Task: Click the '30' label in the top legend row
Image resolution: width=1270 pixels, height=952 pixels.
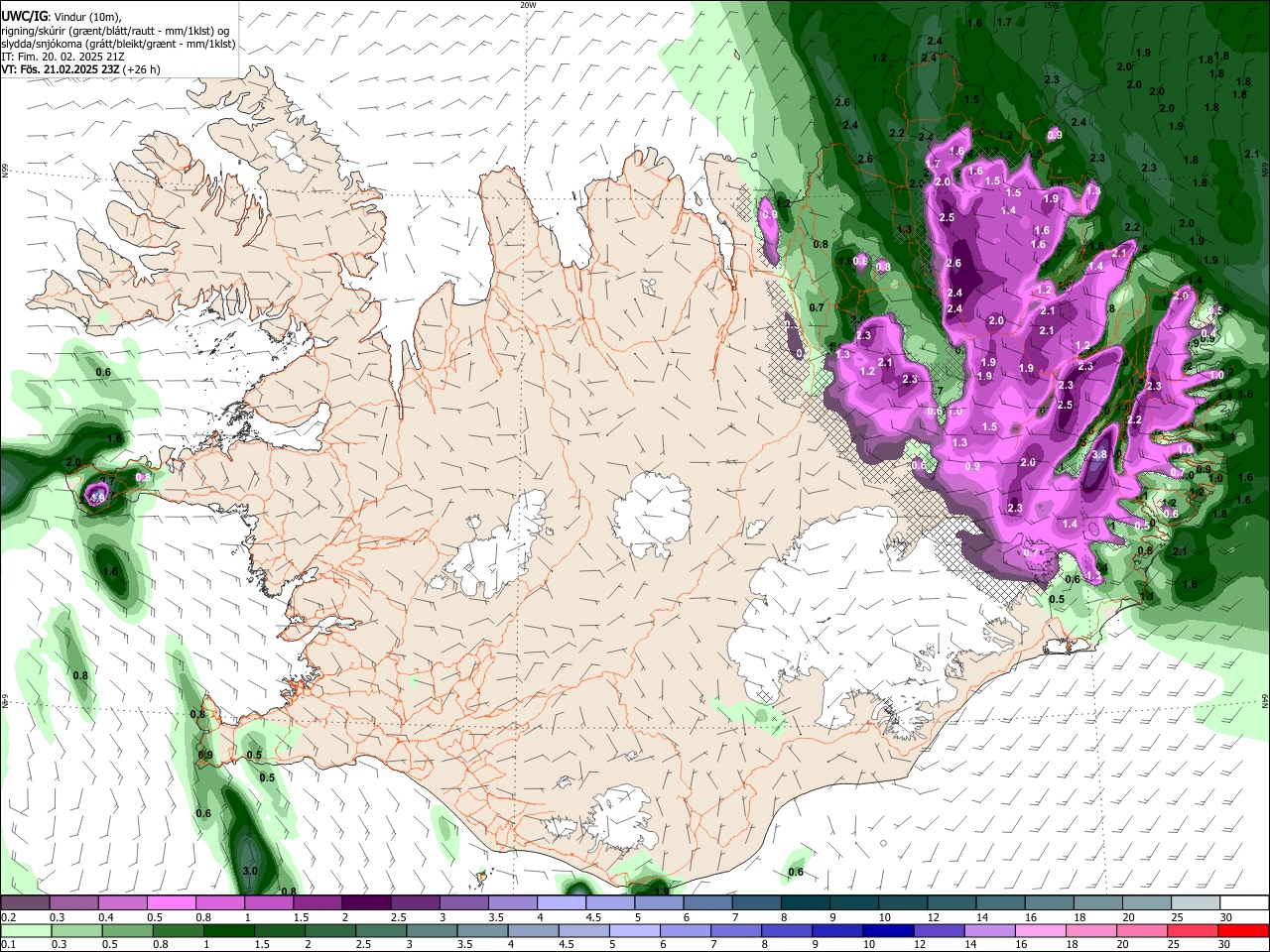Action: tap(1225, 917)
